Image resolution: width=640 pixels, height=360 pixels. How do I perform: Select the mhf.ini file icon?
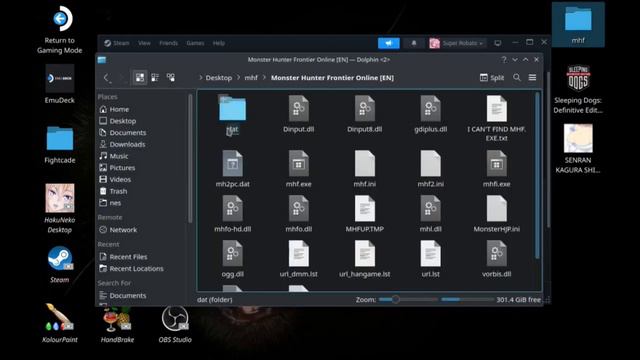364,163
